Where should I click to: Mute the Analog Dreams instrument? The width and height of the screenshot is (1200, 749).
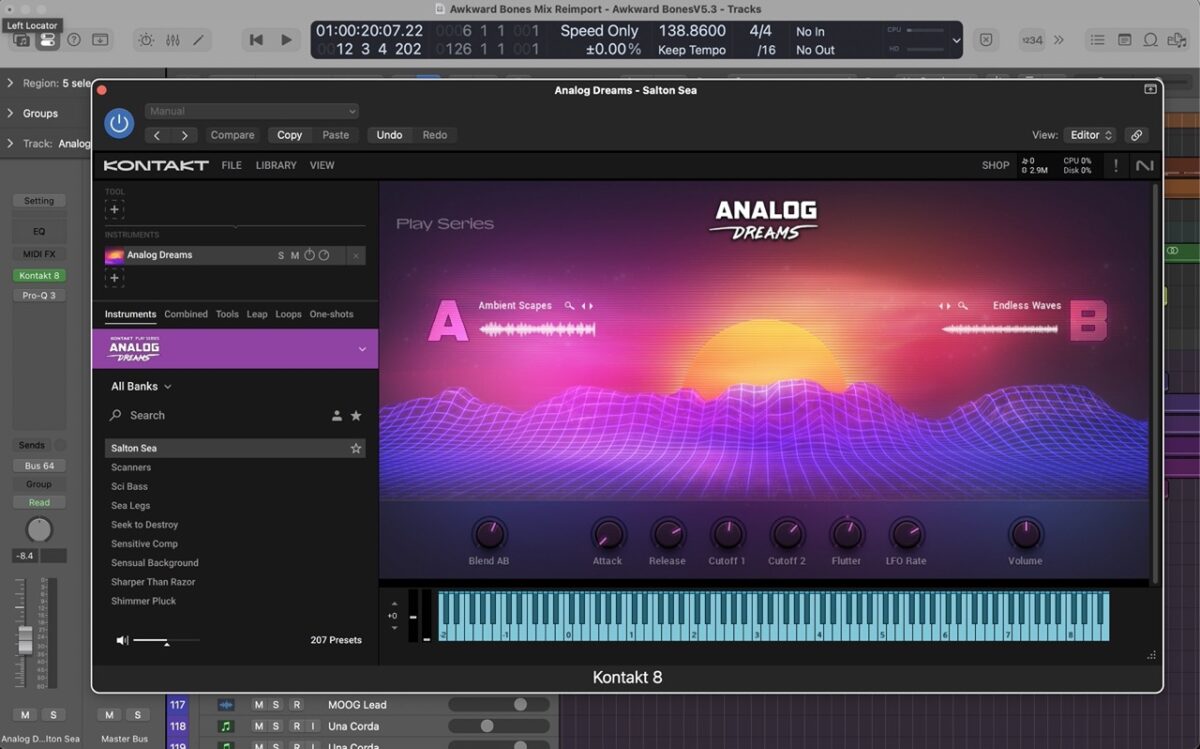(x=295, y=256)
